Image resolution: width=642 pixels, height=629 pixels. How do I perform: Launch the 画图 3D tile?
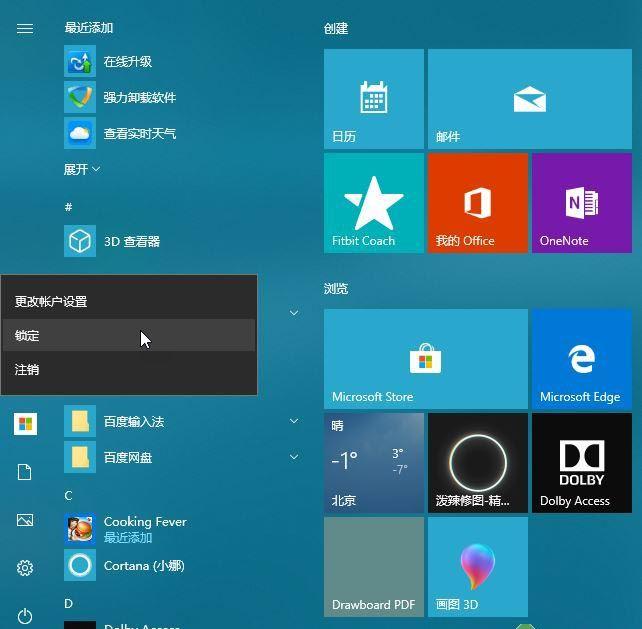(478, 567)
